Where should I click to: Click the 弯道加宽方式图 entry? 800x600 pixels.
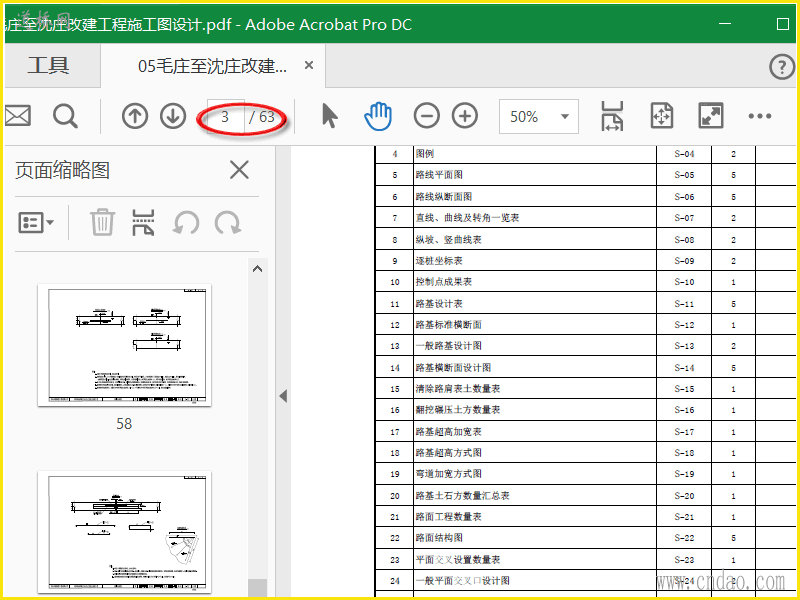448,474
